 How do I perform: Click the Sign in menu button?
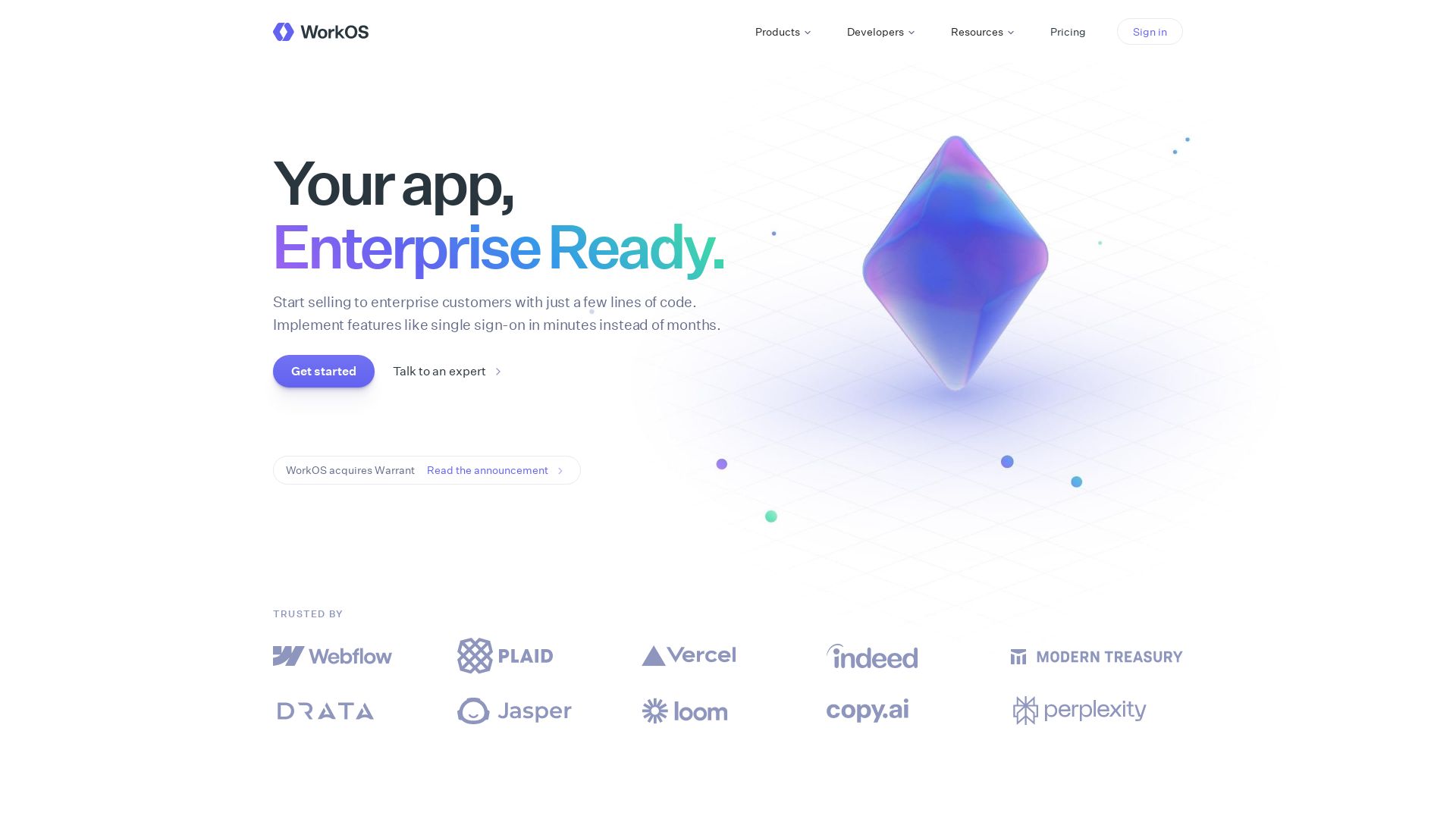[1149, 32]
